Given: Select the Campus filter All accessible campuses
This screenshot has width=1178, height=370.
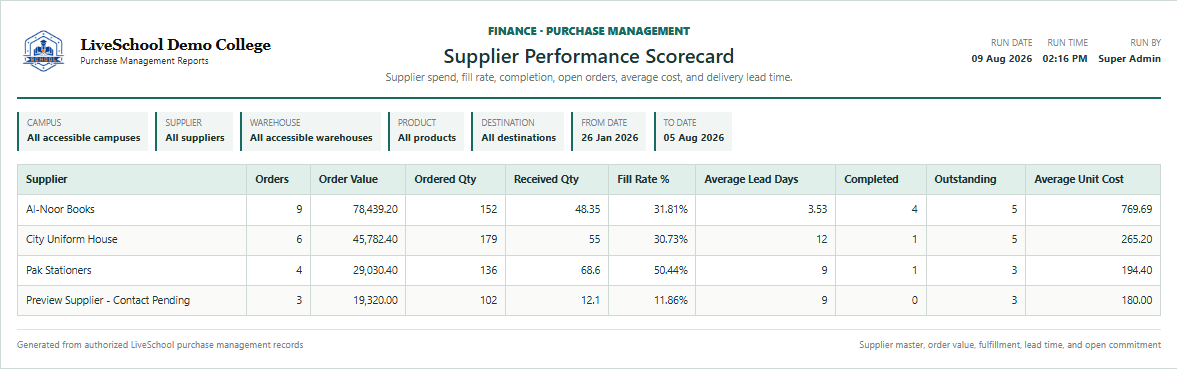Looking at the screenshot, I should pos(83,132).
